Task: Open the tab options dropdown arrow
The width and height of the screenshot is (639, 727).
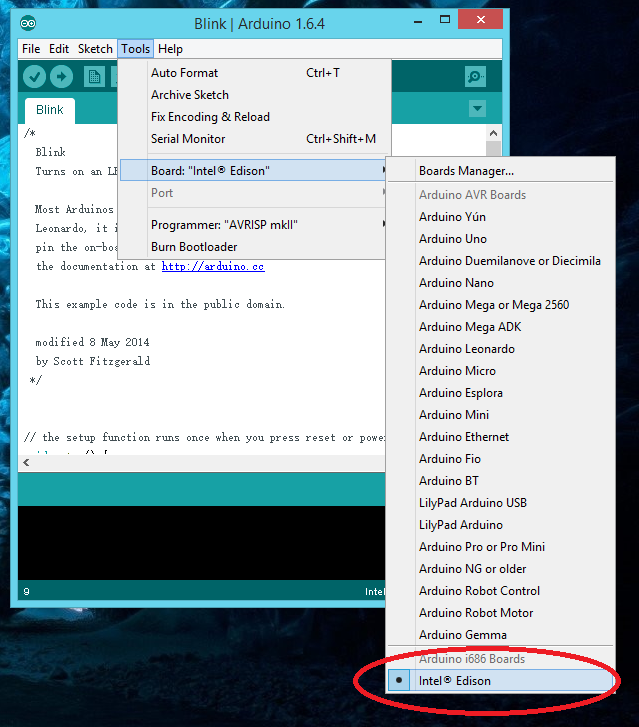Action: pyautogui.click(x=477, y=109)
